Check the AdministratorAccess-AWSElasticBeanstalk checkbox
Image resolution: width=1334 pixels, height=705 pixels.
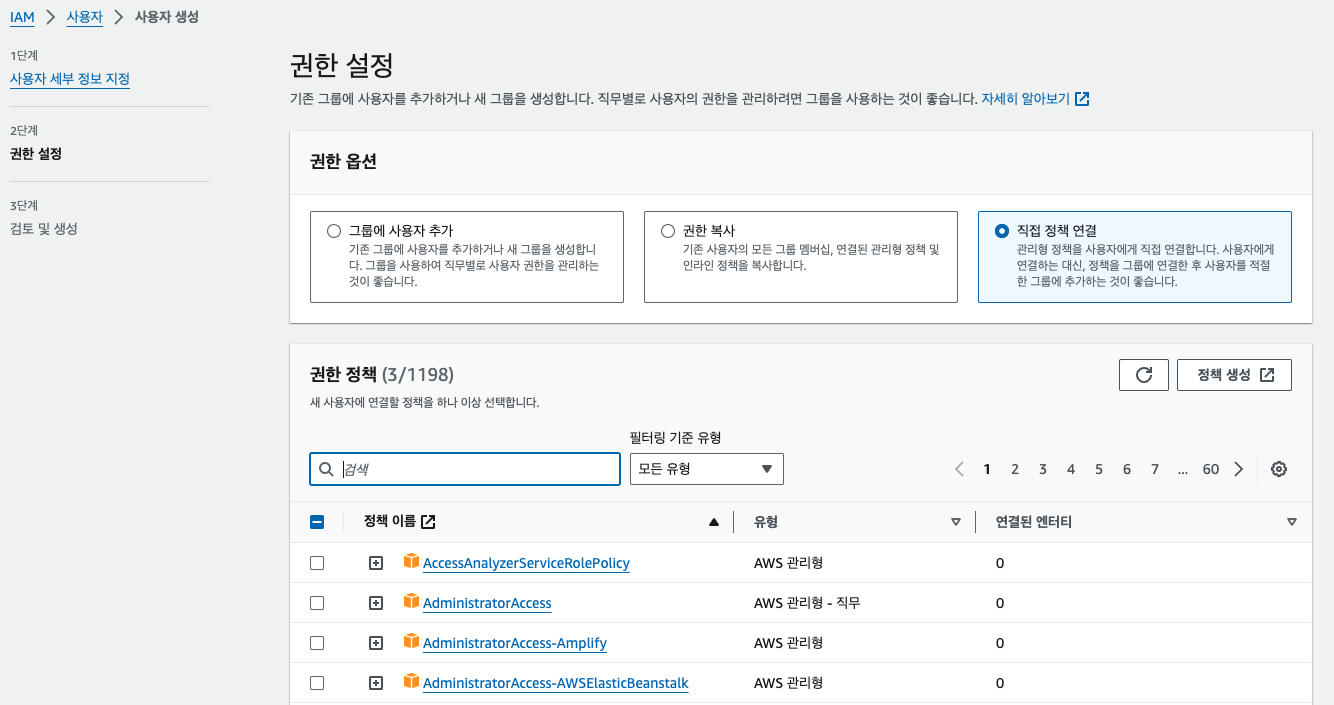[317, 683]
